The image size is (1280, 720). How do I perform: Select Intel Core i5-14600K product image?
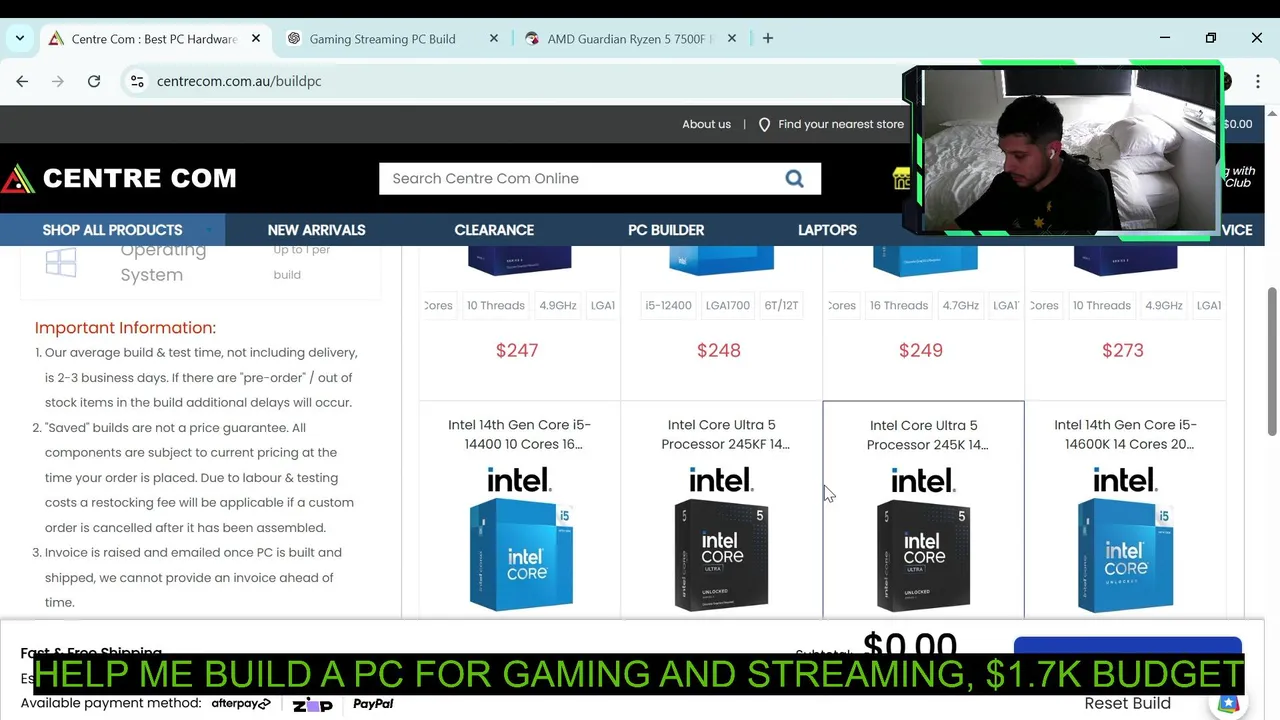pyautogui.click(x=1125, y=540)
